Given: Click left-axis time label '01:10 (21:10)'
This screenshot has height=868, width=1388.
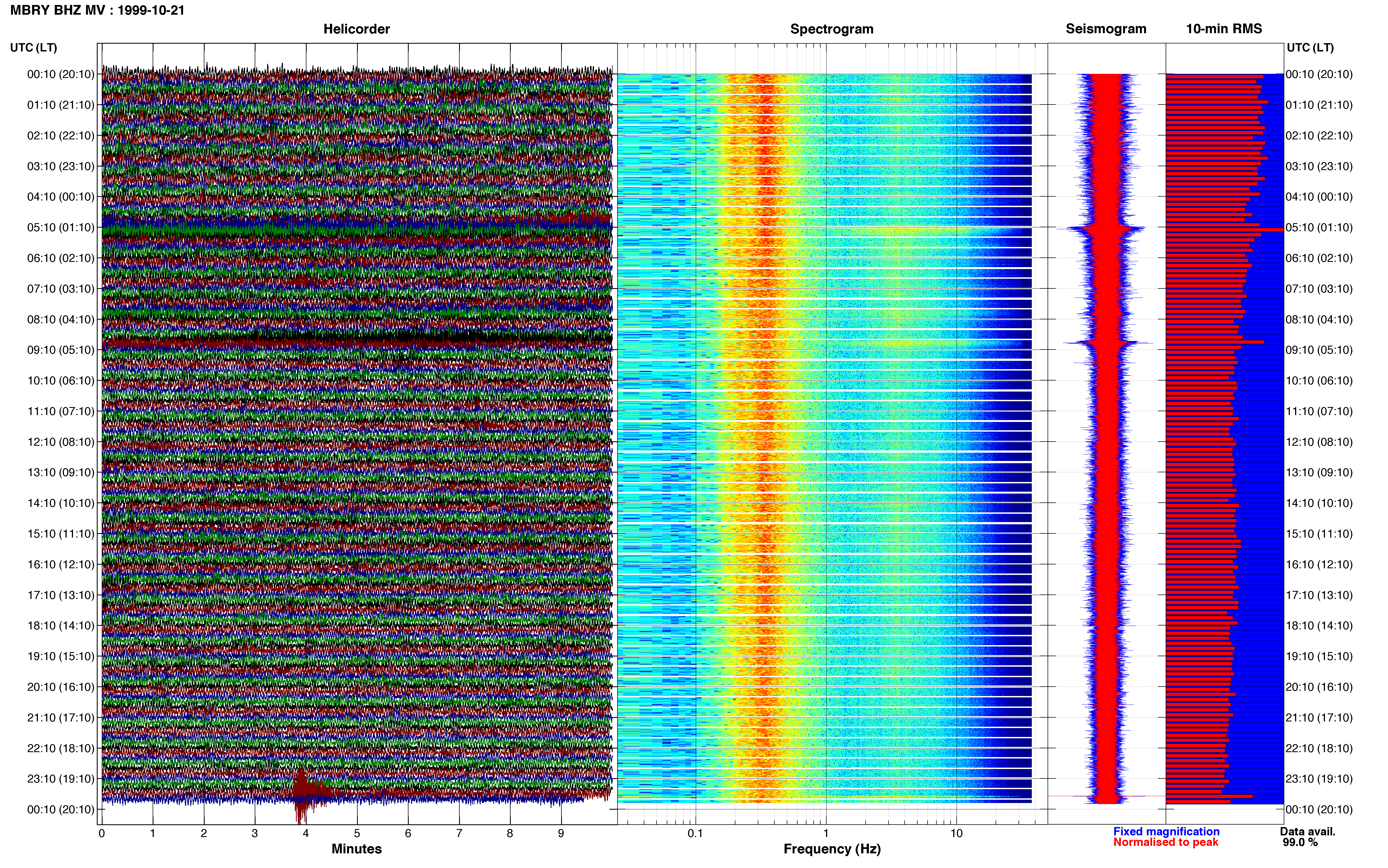Looking at the screenshot, I should click(61, 105).
